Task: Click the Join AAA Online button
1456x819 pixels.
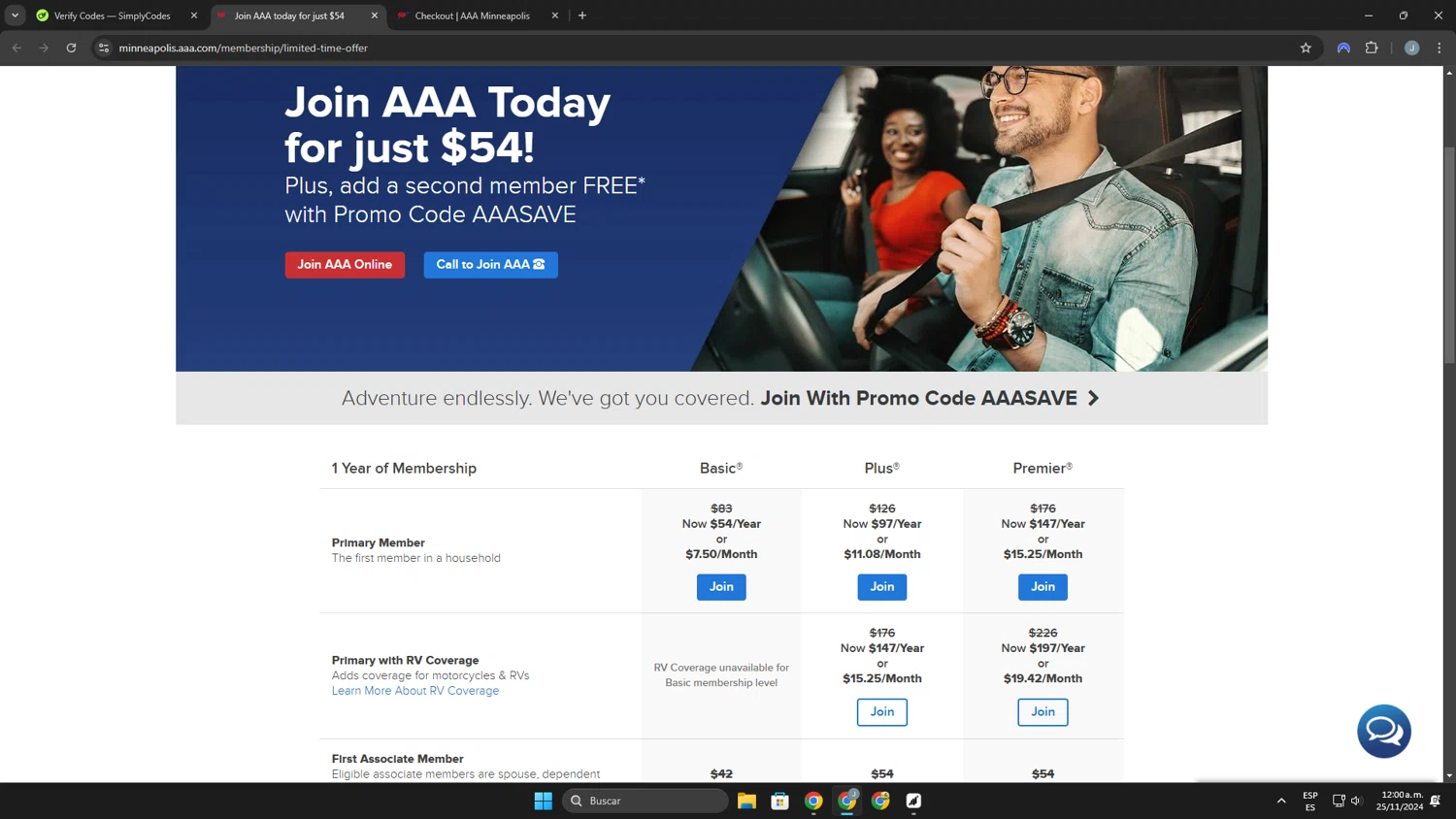Action: click(345, 265)
